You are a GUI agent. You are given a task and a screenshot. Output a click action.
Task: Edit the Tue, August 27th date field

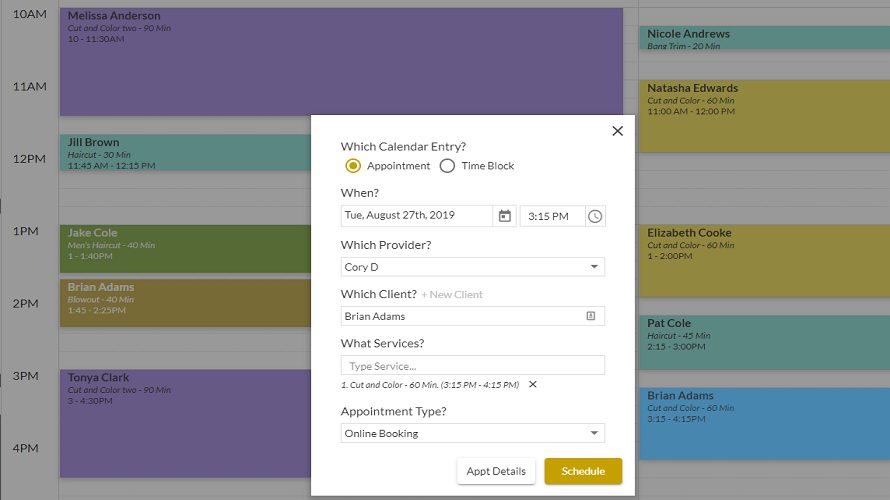point(417,216)
